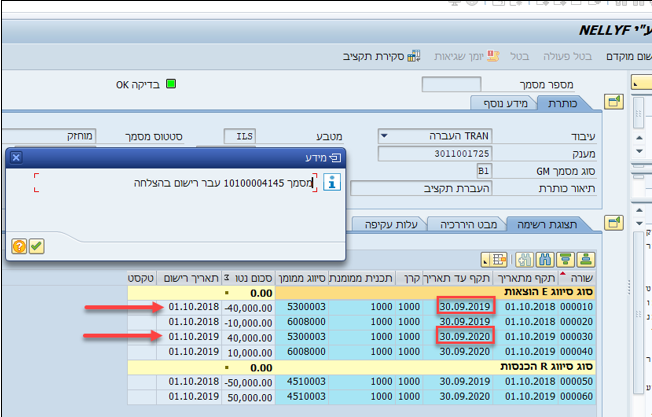Image resolution: width=652 pixels, height=417 pixels.
Task: Click the תקף עד תאריך column header
Action: pos(457,278)
